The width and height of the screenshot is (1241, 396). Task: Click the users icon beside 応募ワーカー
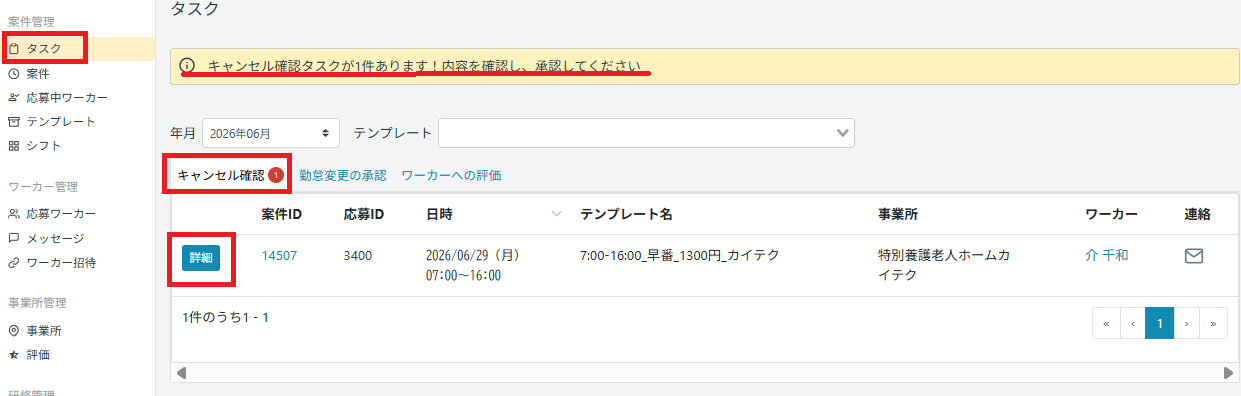pos(14,213)
